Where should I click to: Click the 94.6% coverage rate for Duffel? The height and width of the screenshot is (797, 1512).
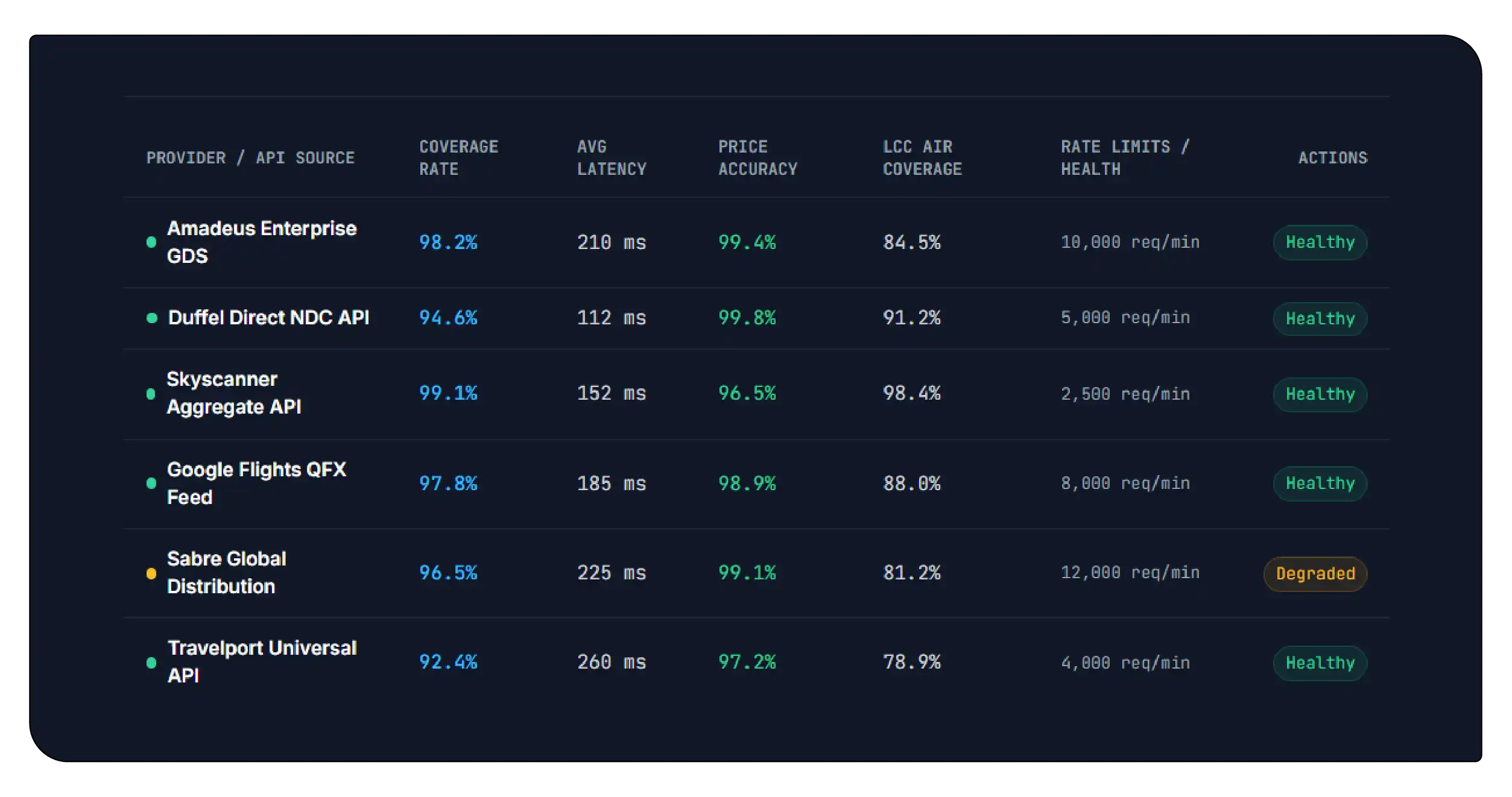(x=448, y=318)
